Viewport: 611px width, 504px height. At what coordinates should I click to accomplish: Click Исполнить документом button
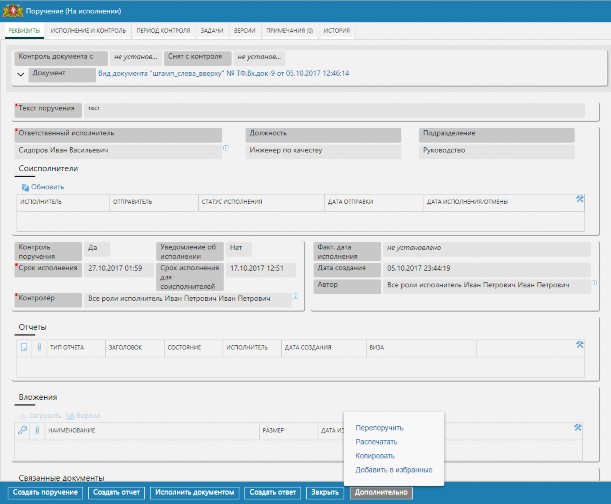194,493
